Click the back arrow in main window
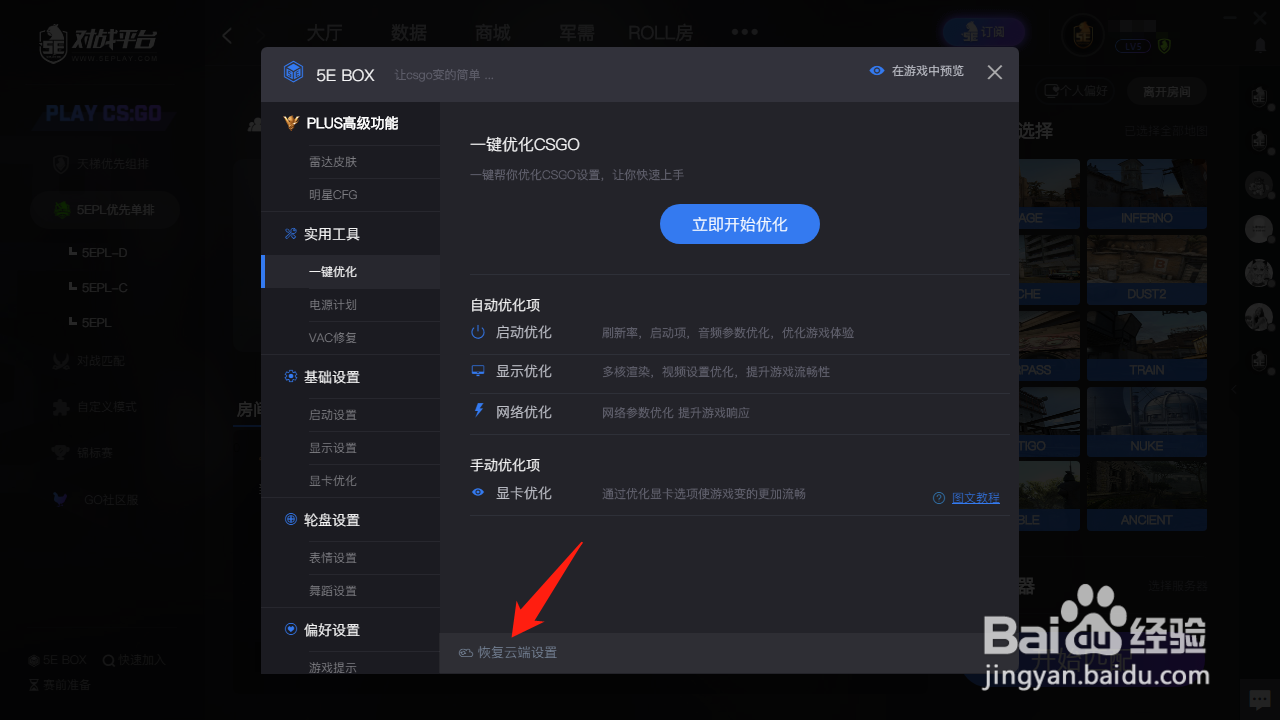1280x720 pixels. point(227,36)
